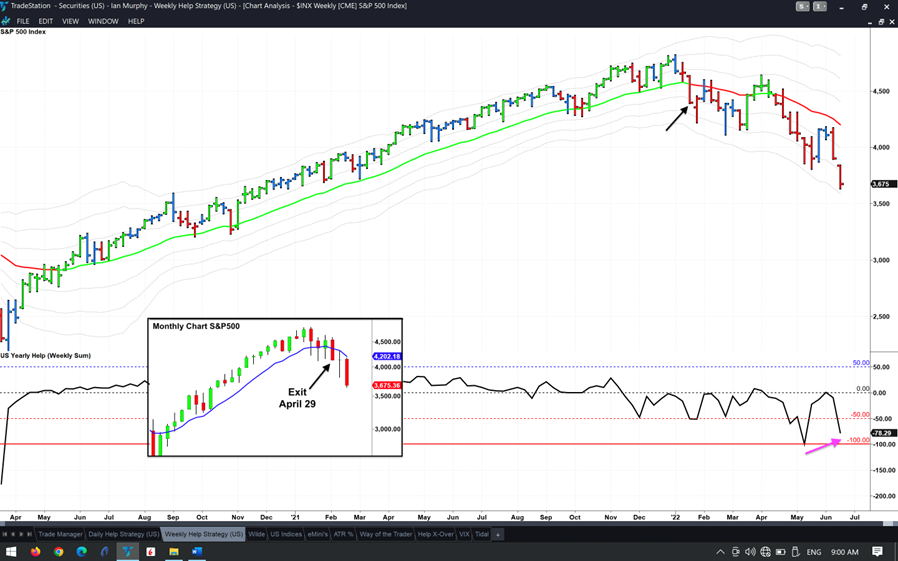Click the TradeStation logo icon in menu bar
The image size is (898, 561).
tap(7, 21)
